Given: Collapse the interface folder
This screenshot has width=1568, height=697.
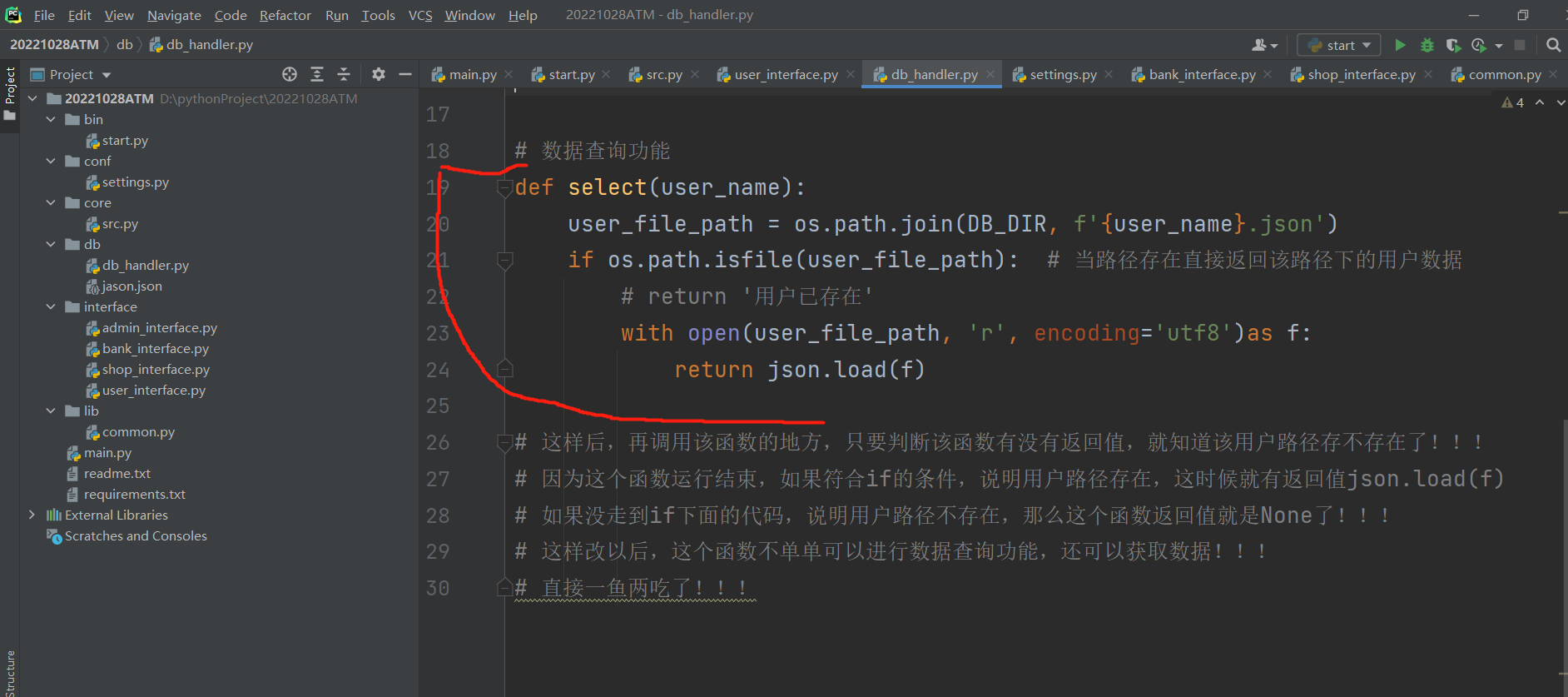Looking at the screenshot, I should tap(51, 306).
